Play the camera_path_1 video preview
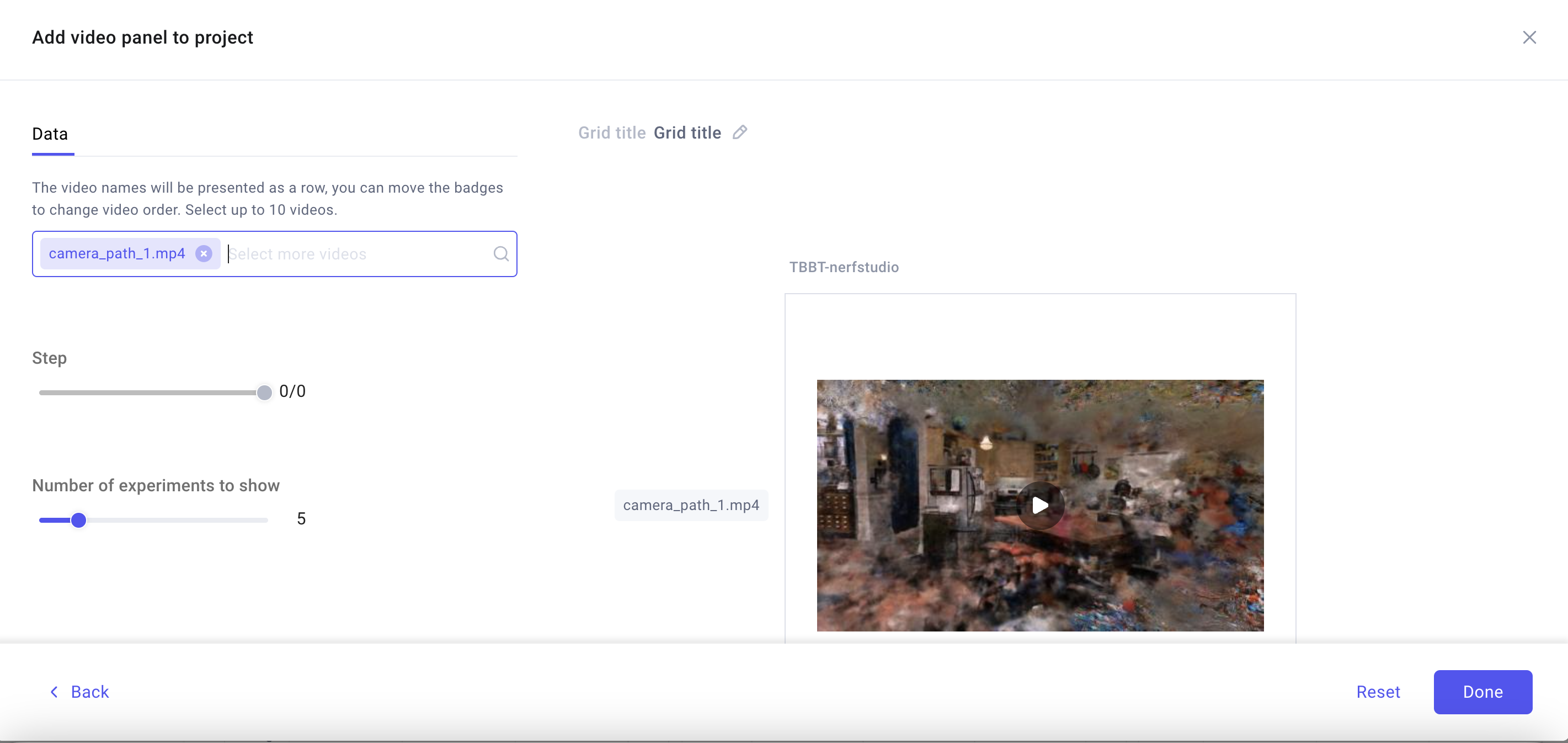The width and height of the screenshot is (1568, 743). [1039, 505]
